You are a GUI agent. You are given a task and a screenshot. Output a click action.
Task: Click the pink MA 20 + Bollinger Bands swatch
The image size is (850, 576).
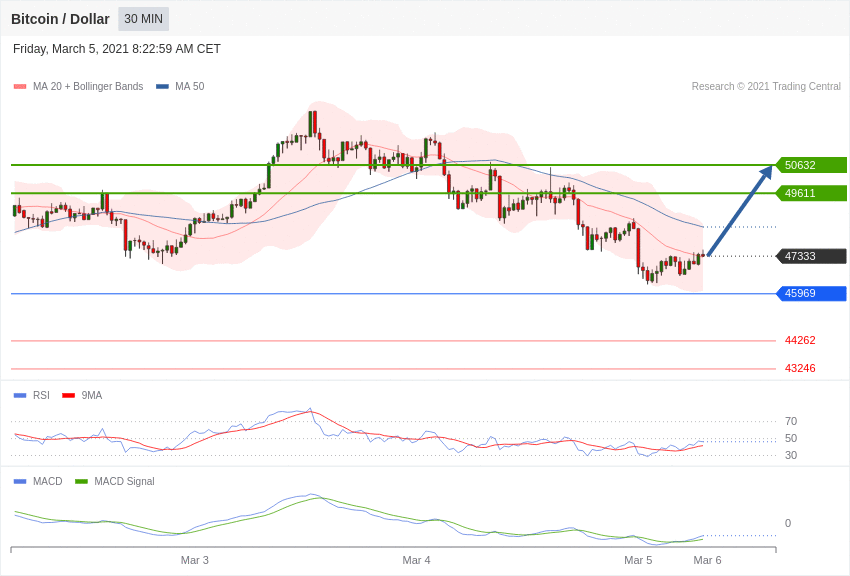pos(20,87)
